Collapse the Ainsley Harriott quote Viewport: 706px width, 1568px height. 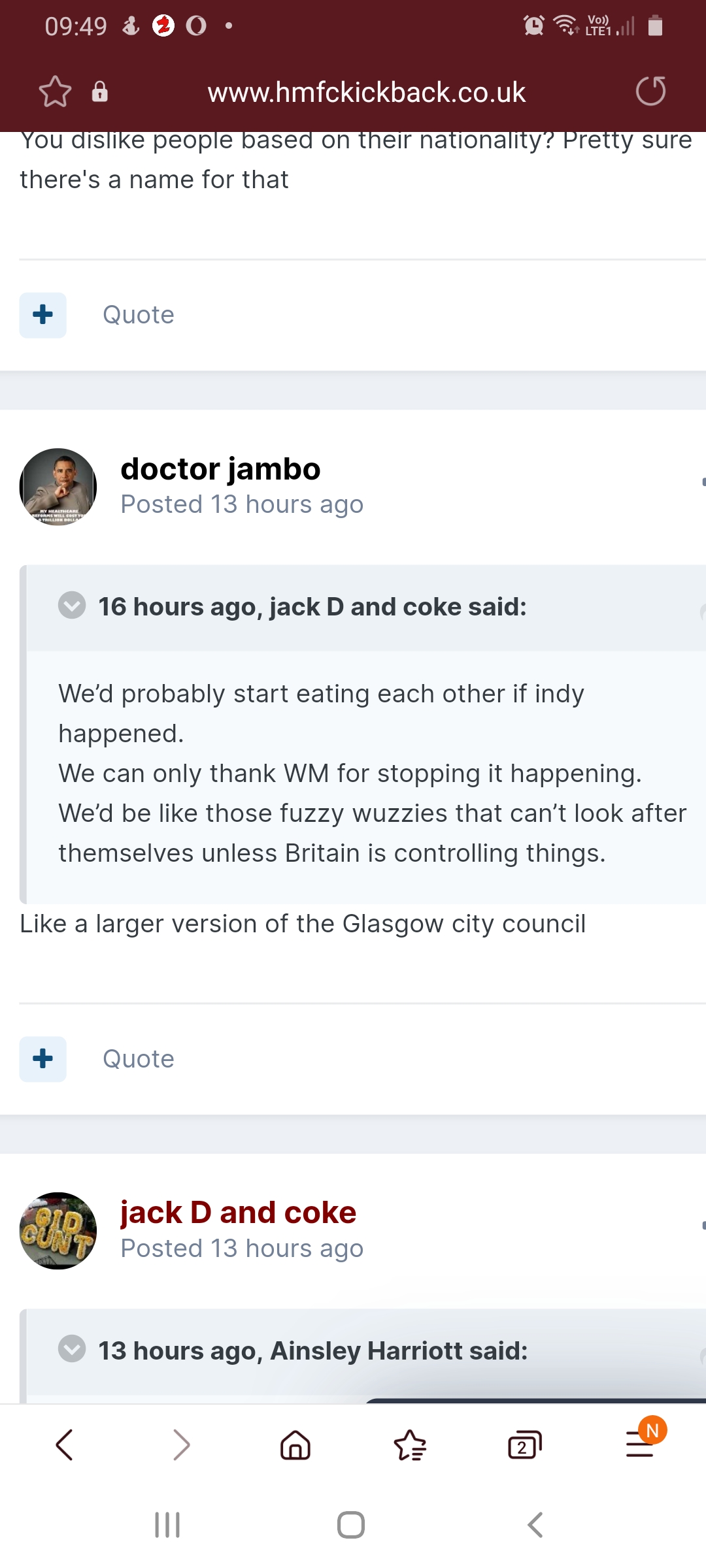(x=72, y=1348)
